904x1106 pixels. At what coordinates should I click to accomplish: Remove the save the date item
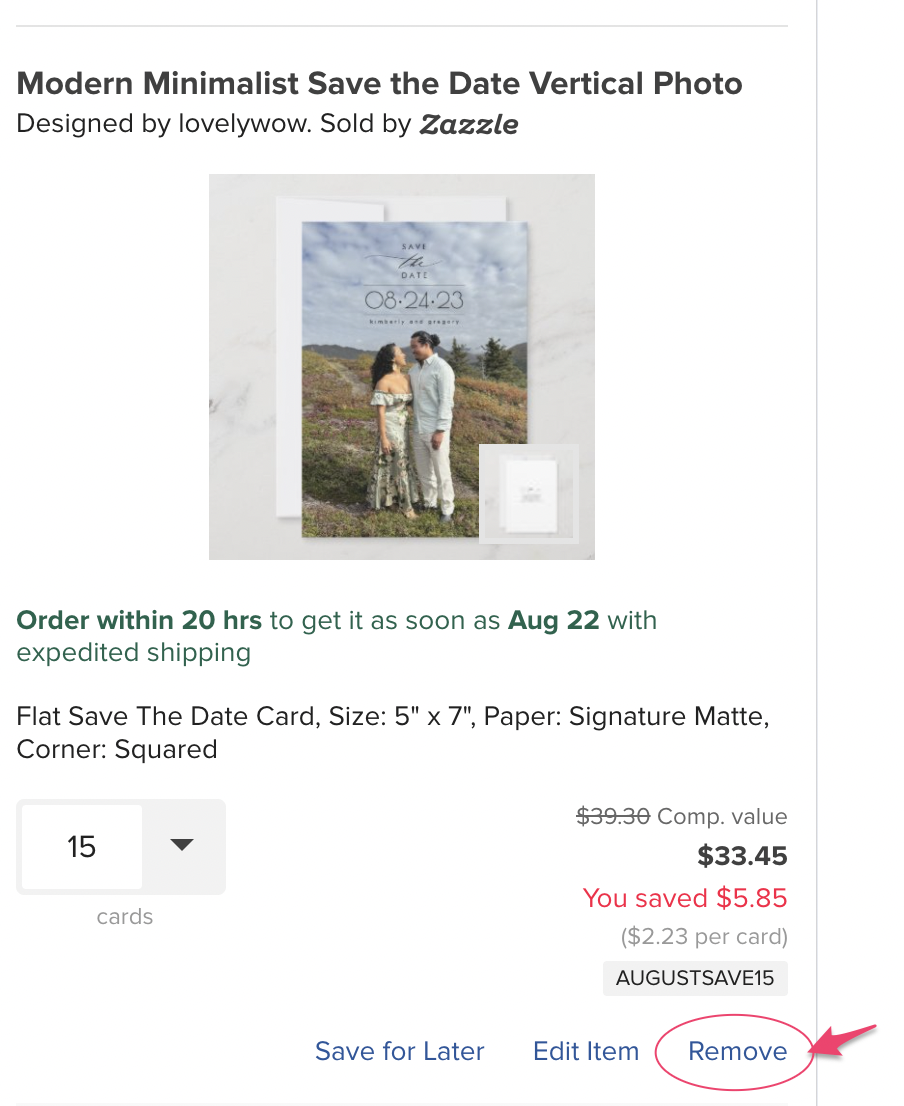pos(737,1051)
